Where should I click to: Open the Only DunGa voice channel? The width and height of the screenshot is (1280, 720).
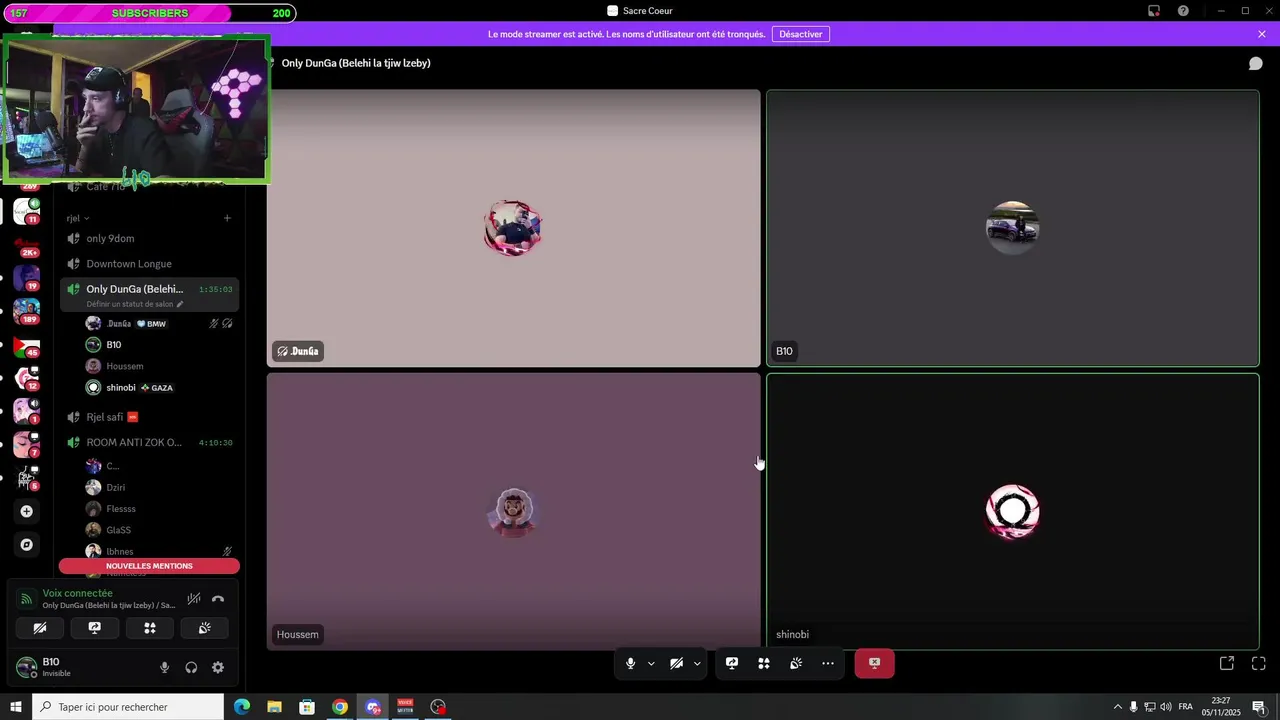click(149, 289)
